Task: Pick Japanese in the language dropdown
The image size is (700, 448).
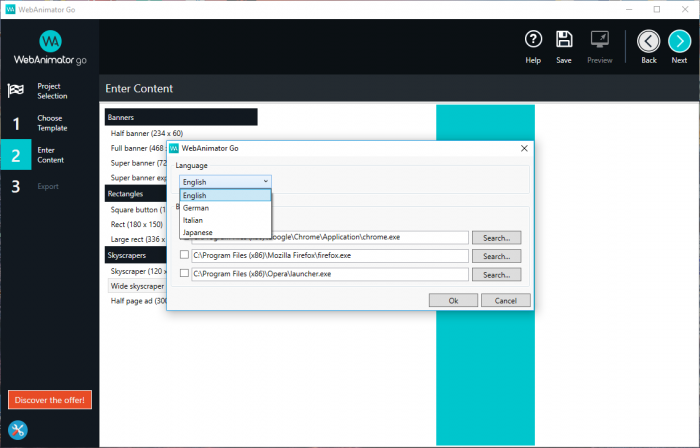Action: (198, 232)
